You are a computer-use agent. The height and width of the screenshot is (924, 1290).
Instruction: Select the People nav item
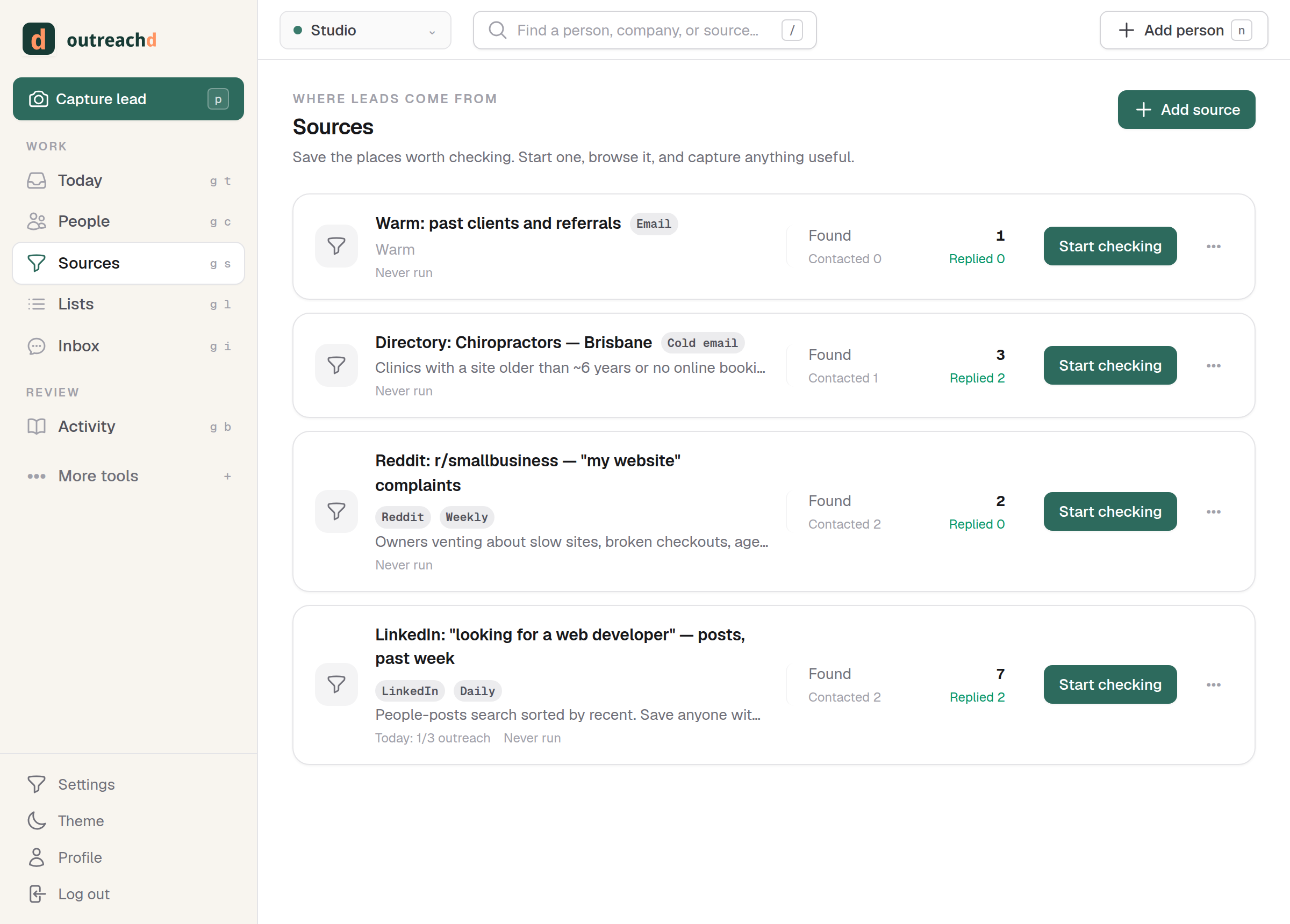128,221
